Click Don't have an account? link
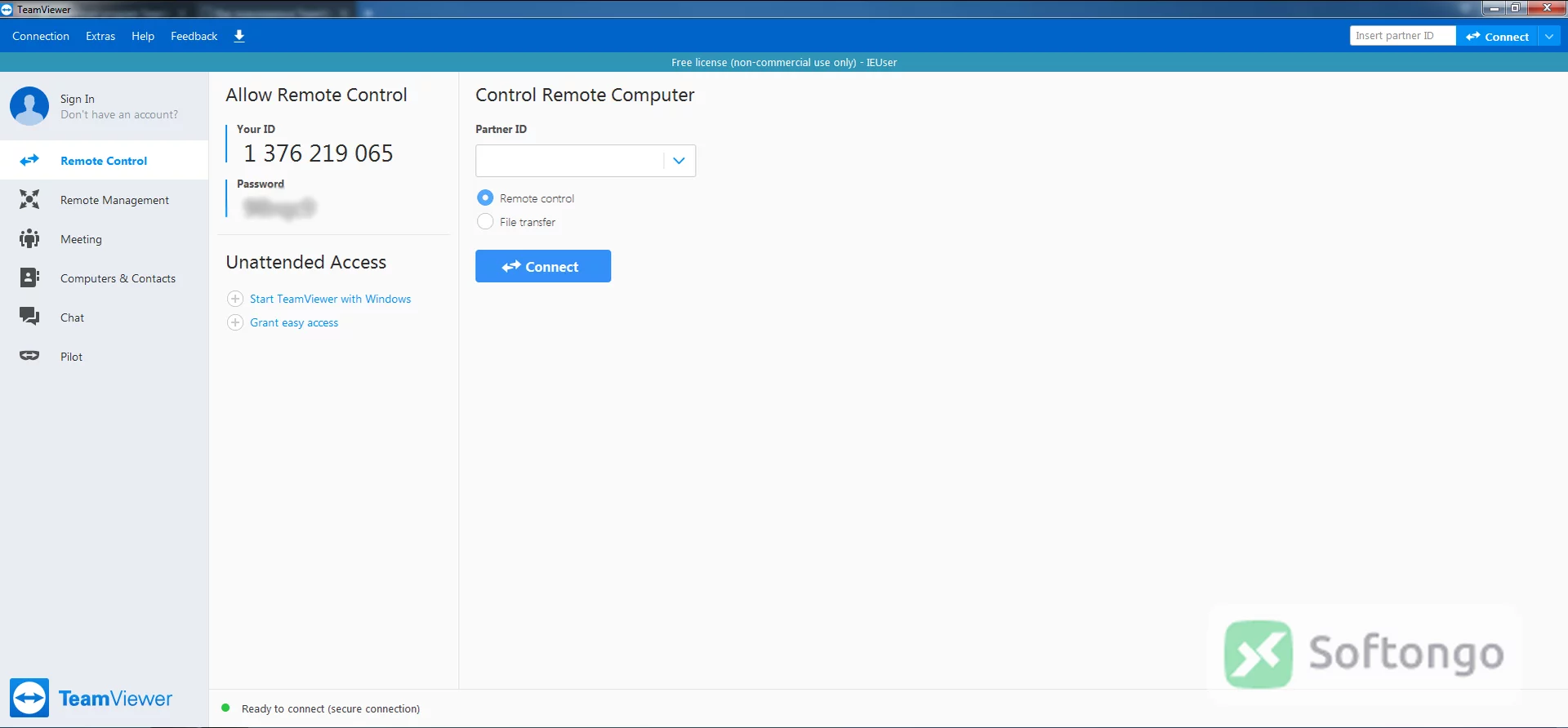Image resolution: width=1568 pixels, height=728 pixels. tap(119, 114)
